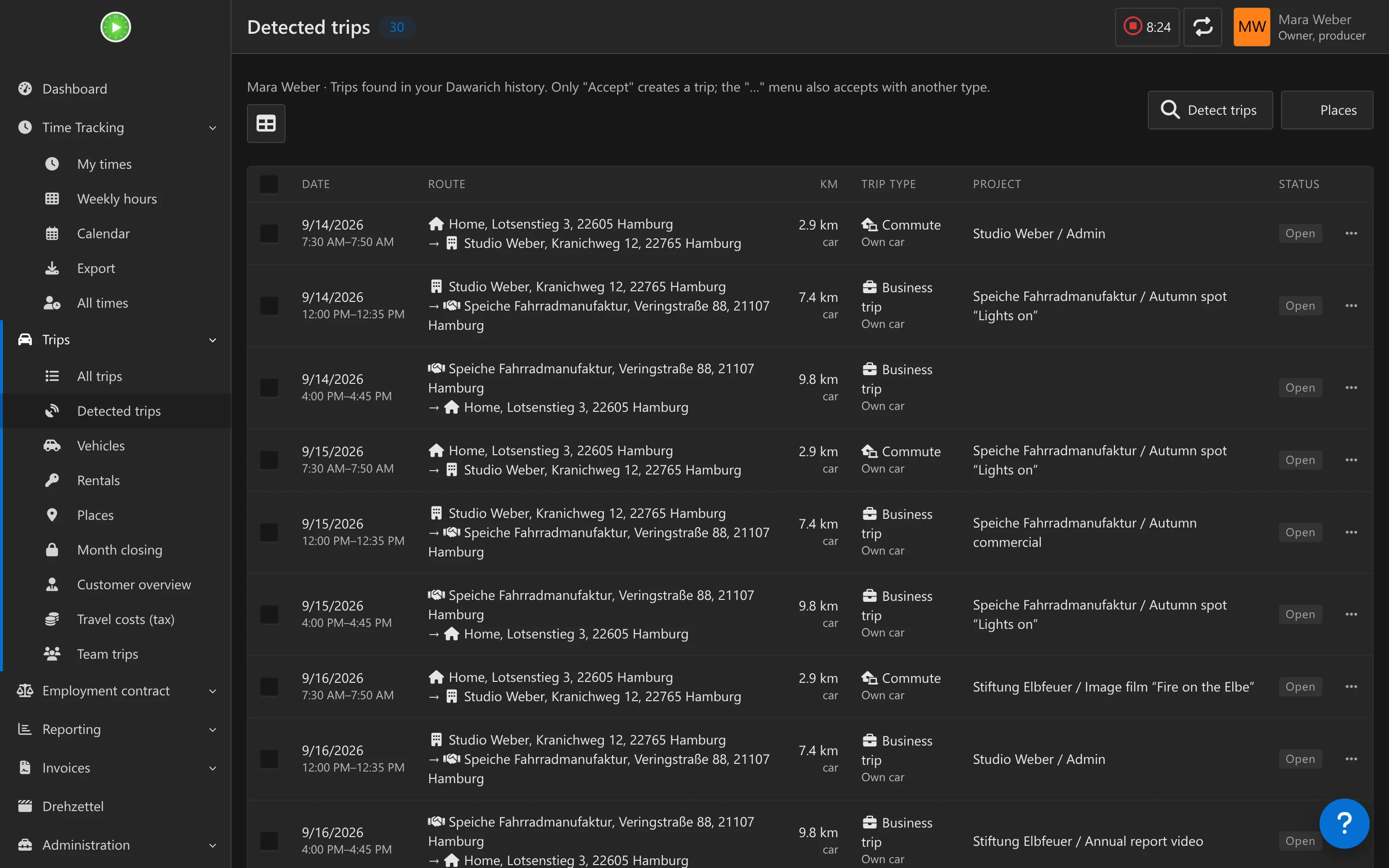
Task: Open Travel costs (tax)
Action: point(115,620)
